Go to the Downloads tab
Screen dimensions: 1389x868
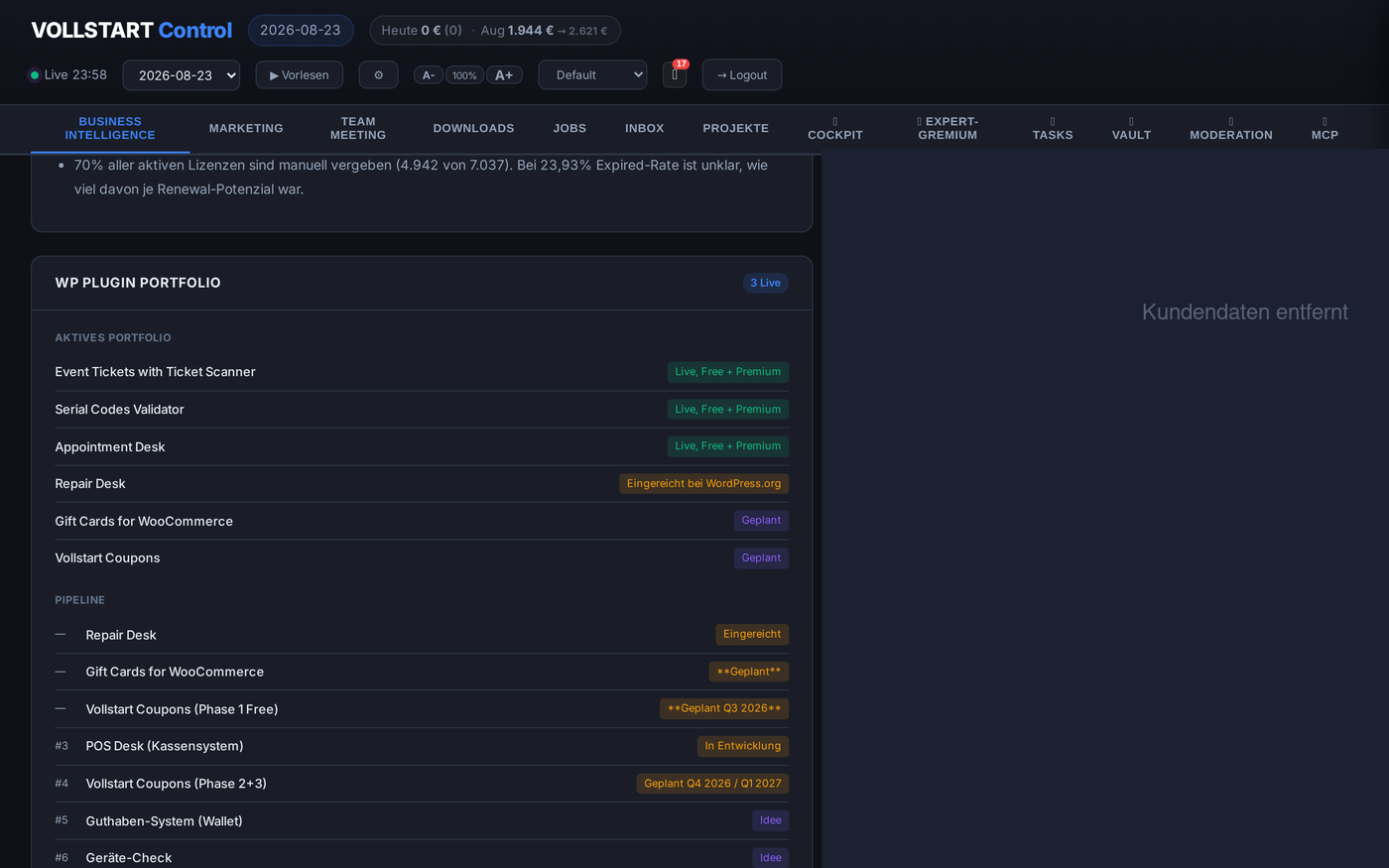[x=473, y=128]
